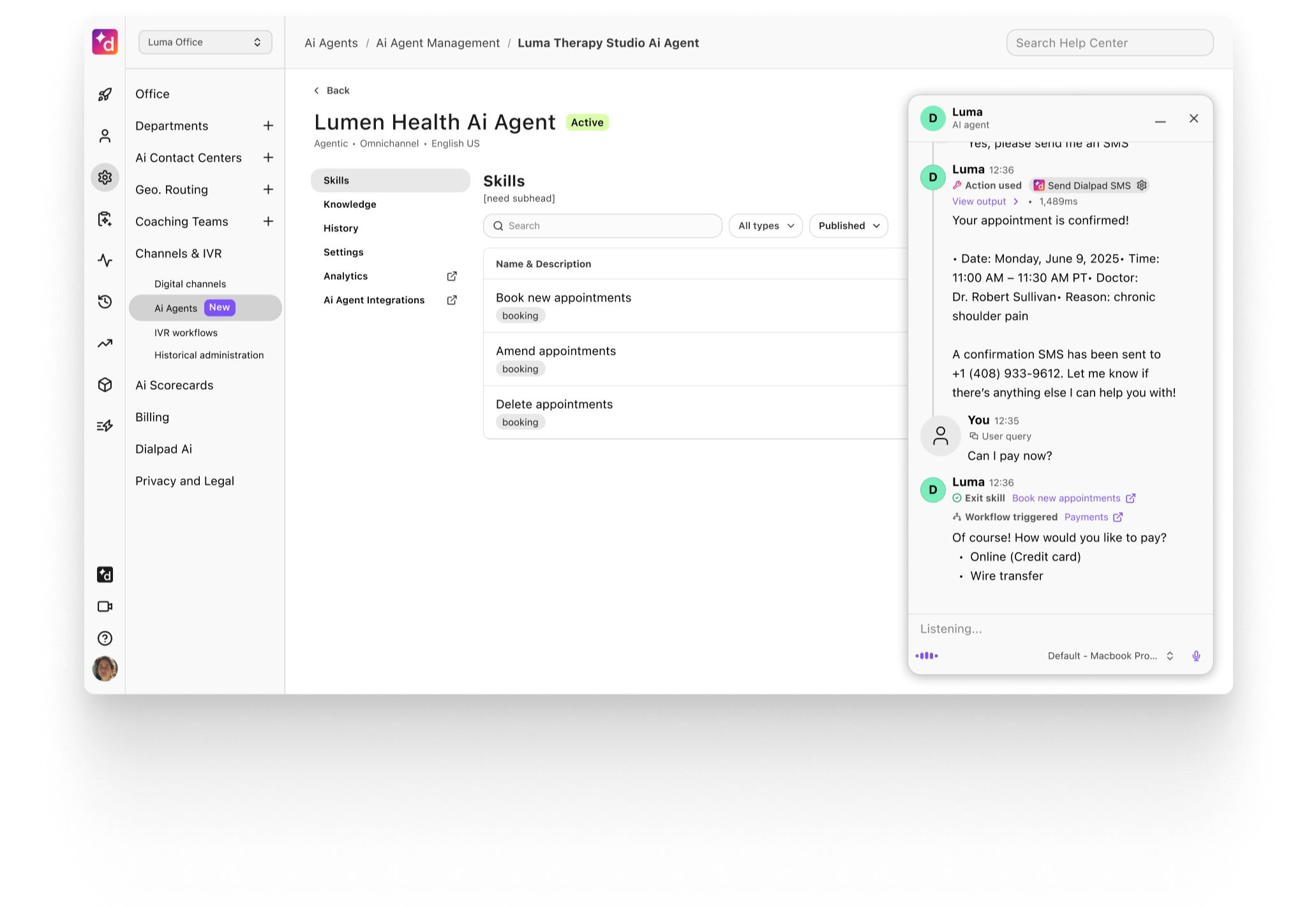Switch to the Settings tab

pyautogui.click(x=343, y=252)
